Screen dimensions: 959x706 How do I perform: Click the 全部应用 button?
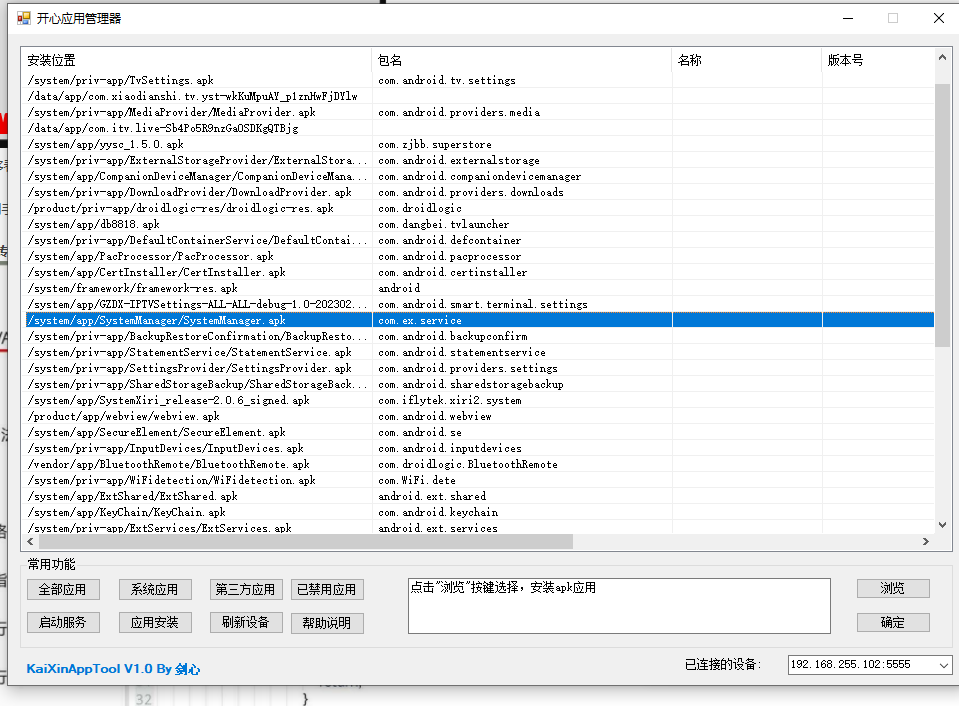pos(63,590)
